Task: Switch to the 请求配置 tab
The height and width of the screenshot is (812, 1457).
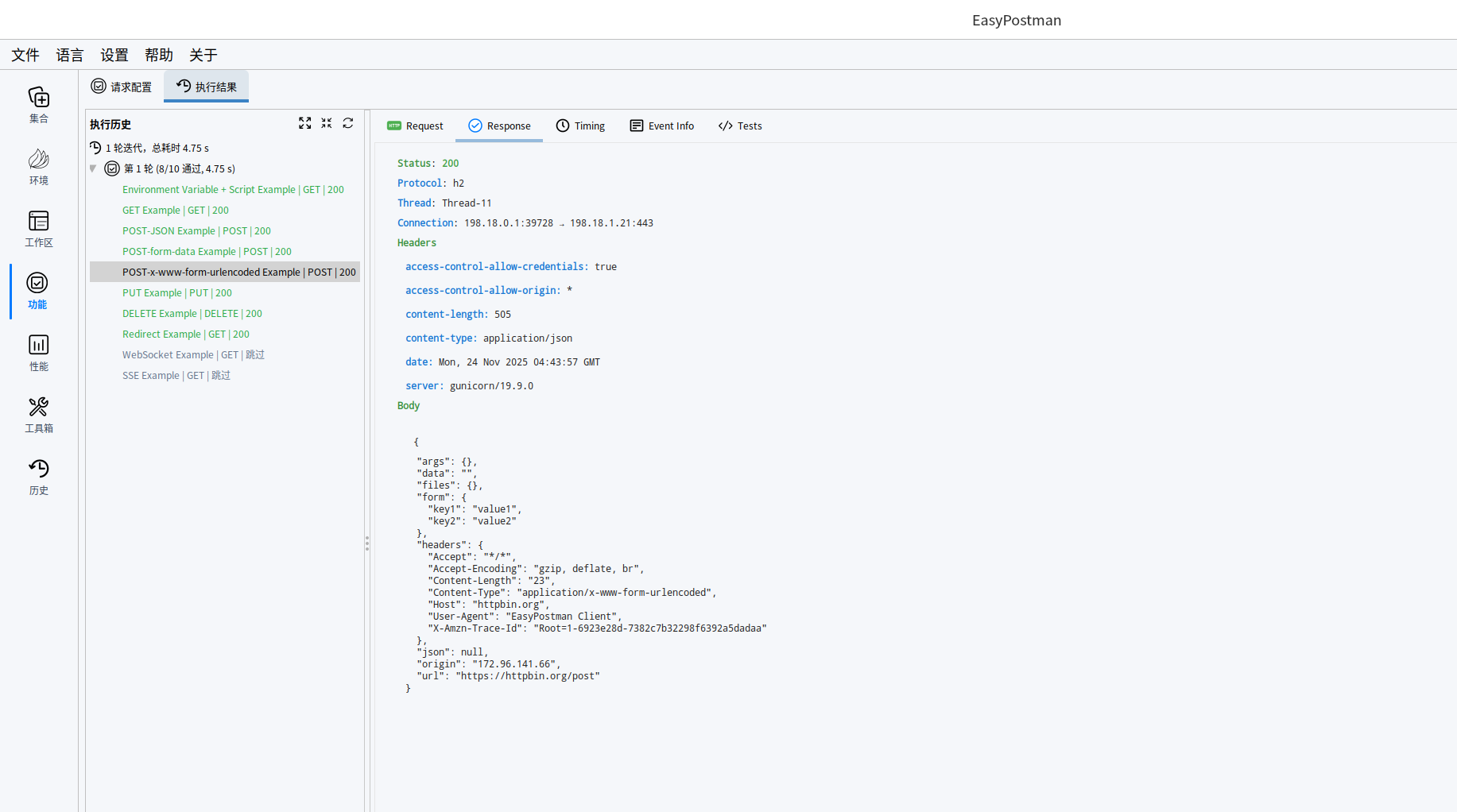Action: (122, 87)
